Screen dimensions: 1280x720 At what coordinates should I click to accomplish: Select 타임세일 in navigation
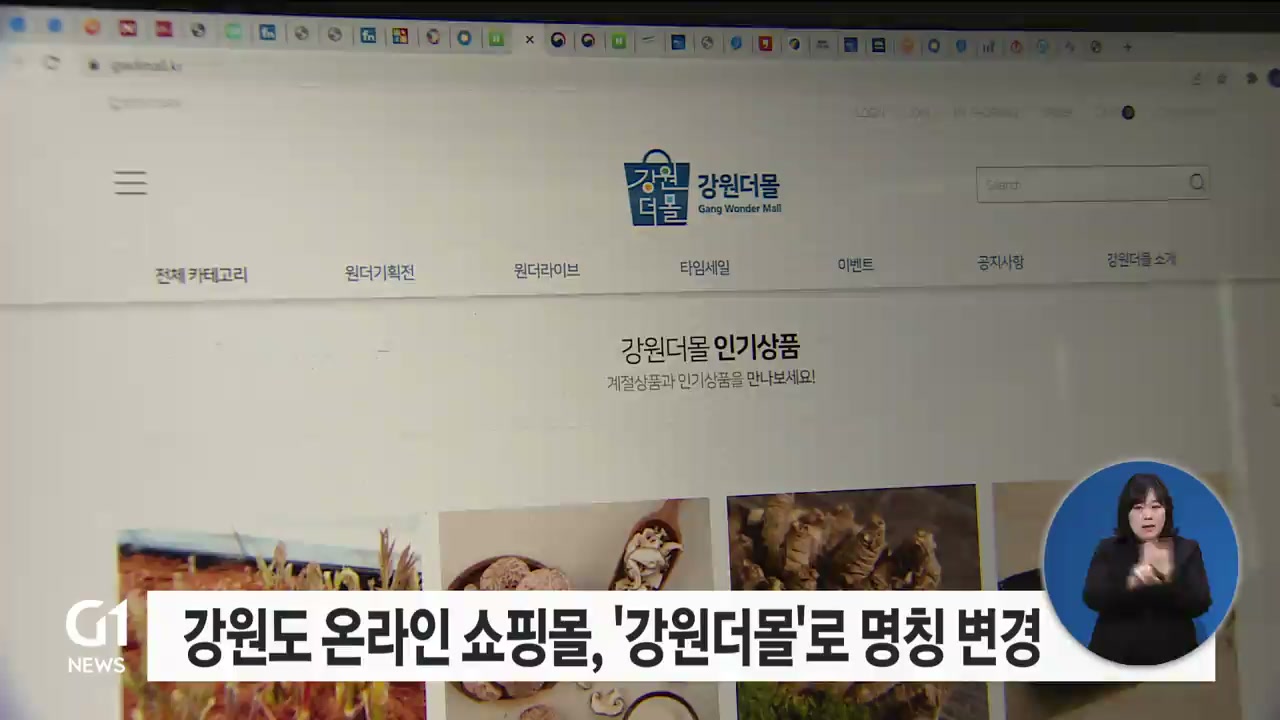pyautogui.click(x=704, y=267)
